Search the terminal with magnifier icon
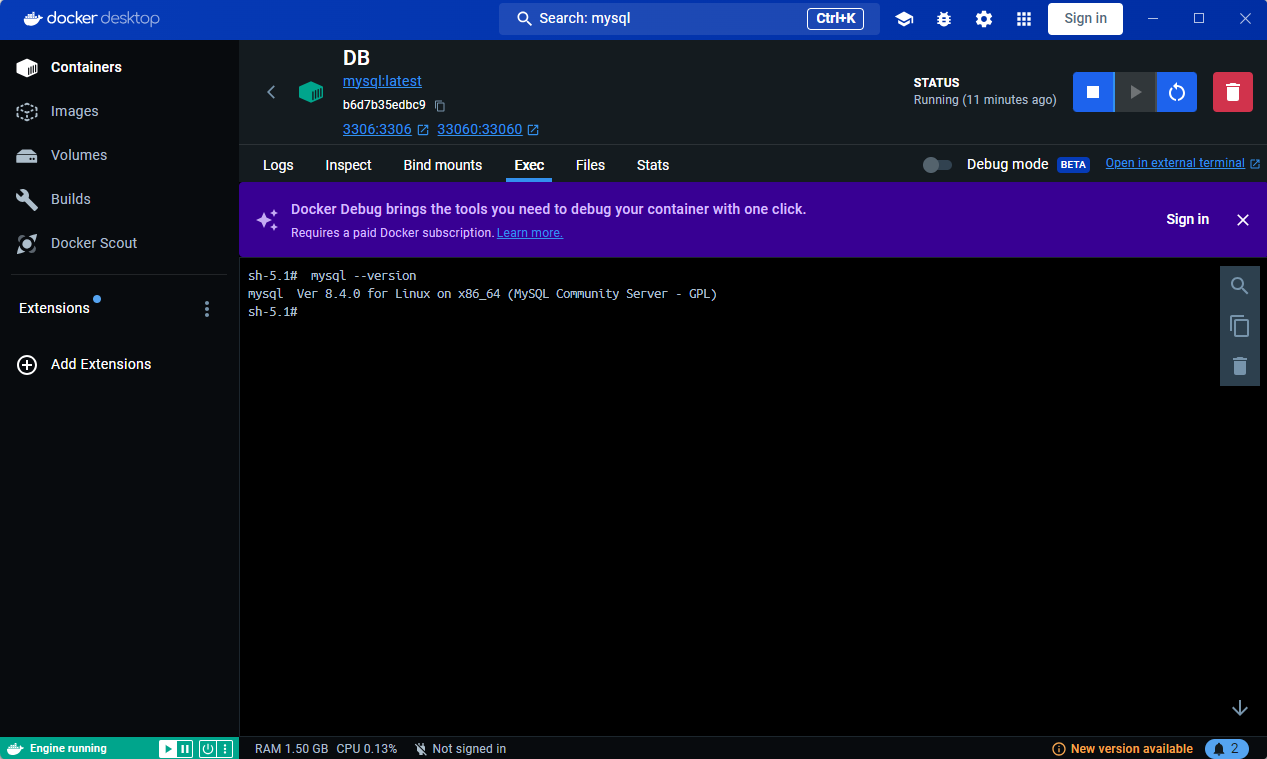This screenshot has width=1267, height=759. pos(1240,286)
